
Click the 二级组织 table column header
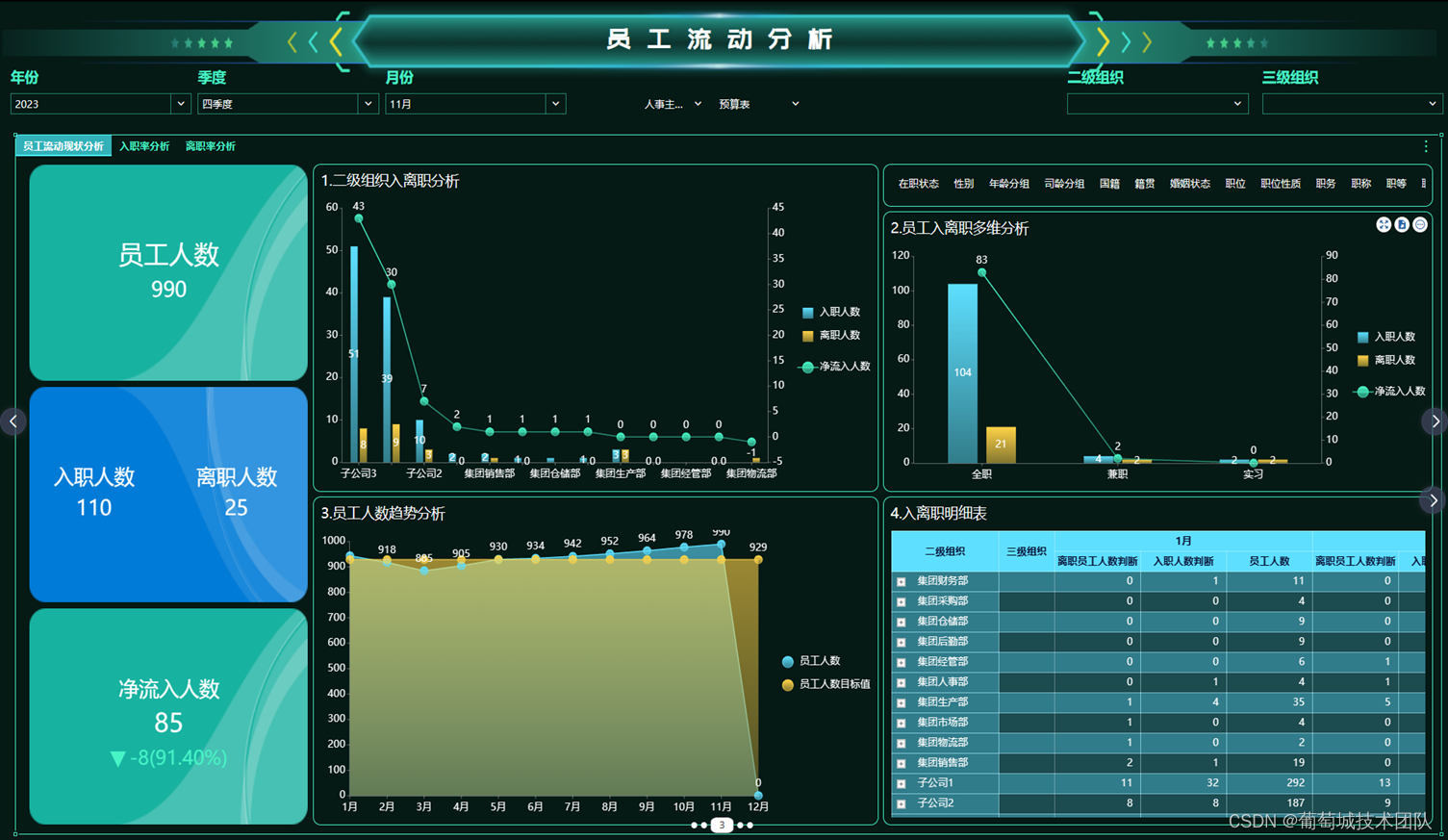click(945, 551)
